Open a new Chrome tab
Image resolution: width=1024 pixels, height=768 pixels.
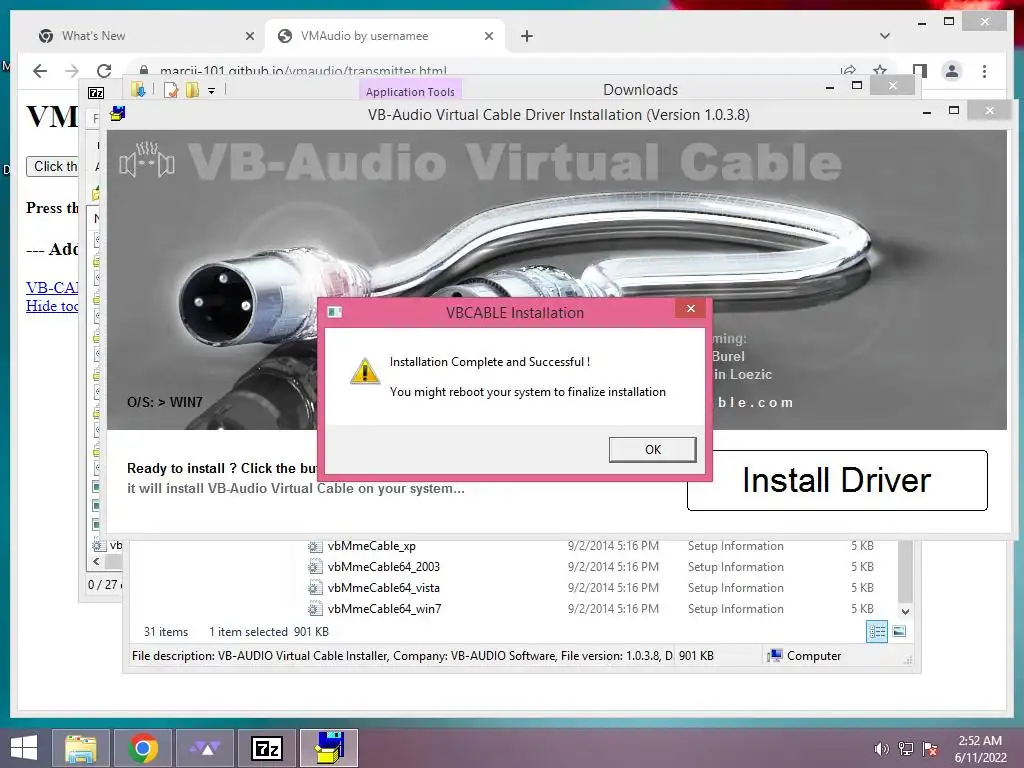527,36
